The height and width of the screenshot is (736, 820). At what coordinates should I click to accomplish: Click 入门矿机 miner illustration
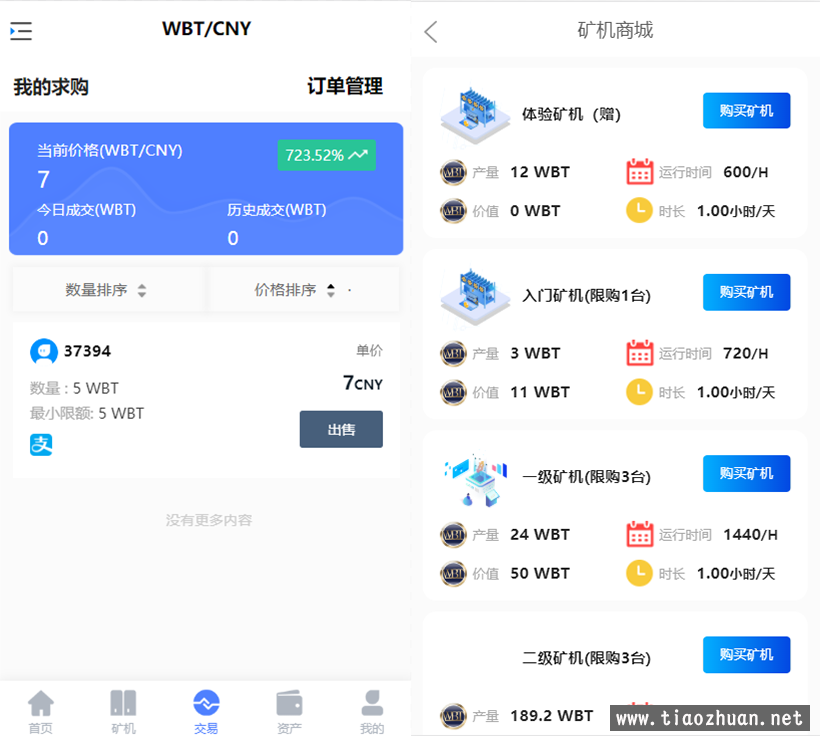[x=475, y=296]
